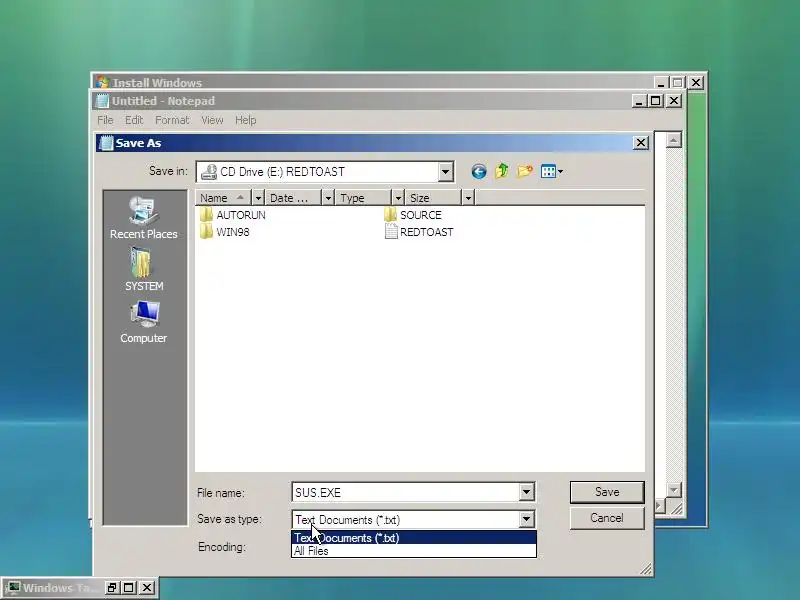The image size is (800, 600).
Task: Choose All Files from type list
Action: 414,551
